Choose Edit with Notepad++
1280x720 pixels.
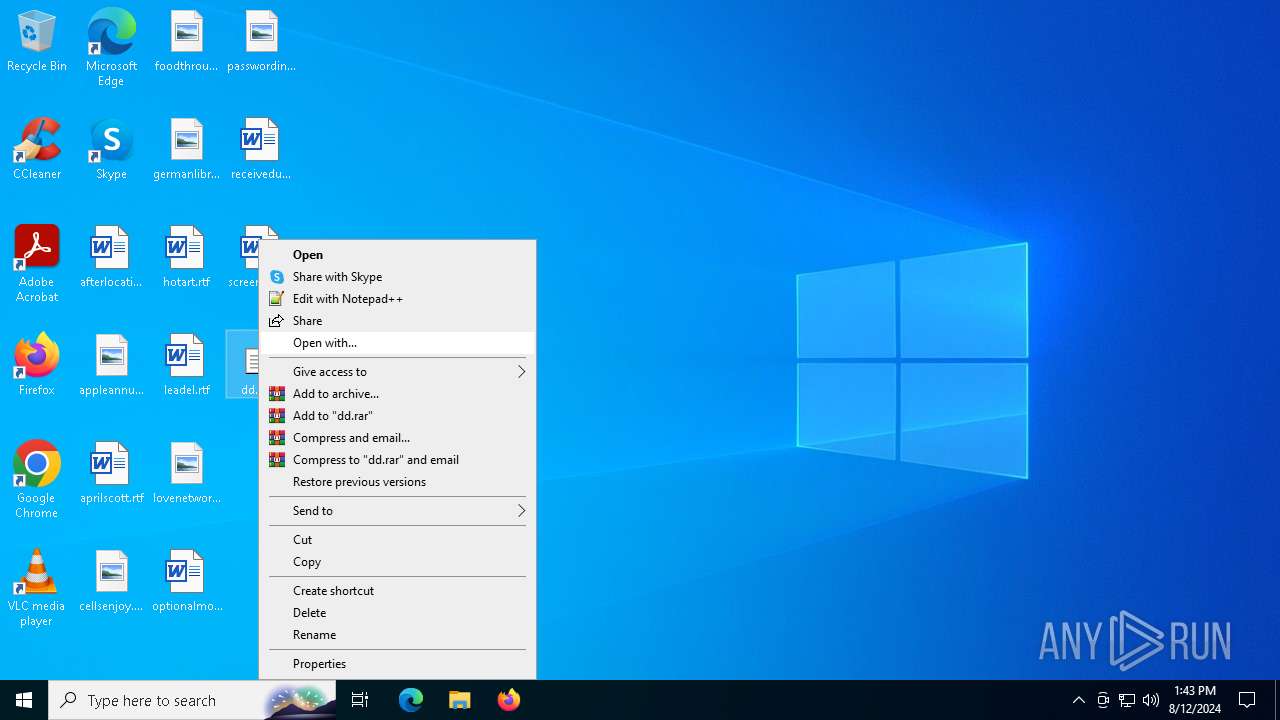[397, 299]
